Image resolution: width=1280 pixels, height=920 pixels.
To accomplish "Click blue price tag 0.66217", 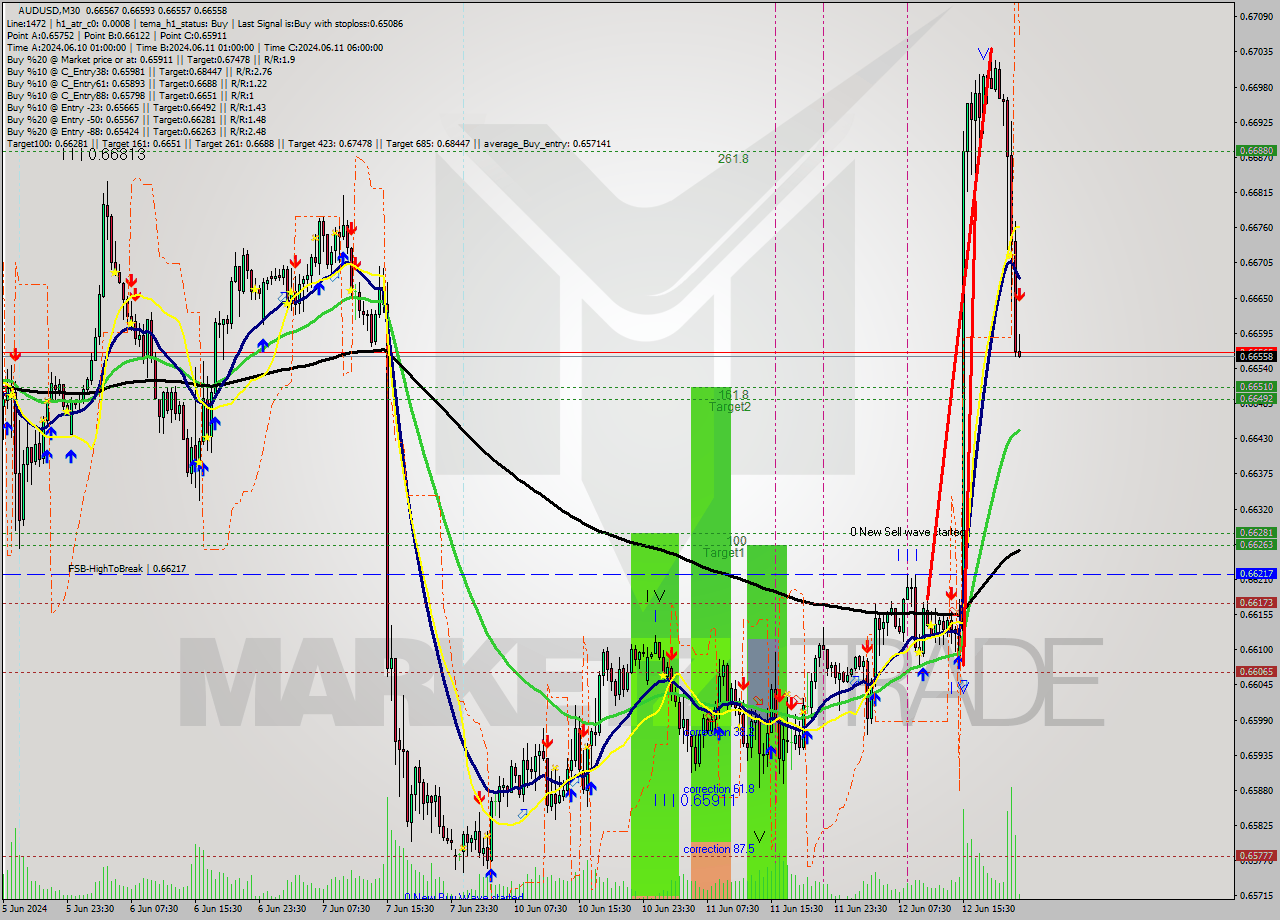I will [x=1255, y=574].
